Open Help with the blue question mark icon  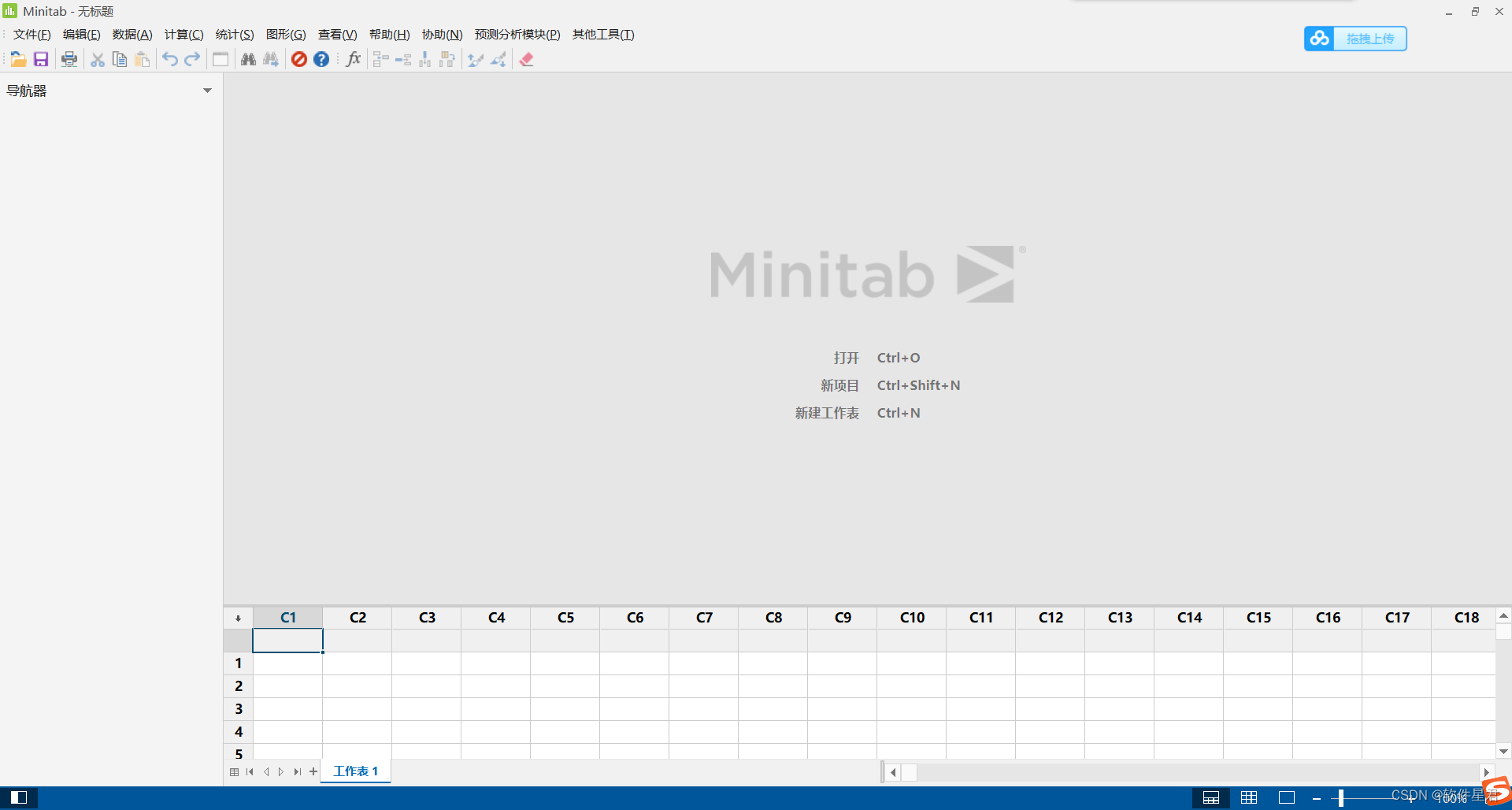pyautogui.click(x=321, y=59)
